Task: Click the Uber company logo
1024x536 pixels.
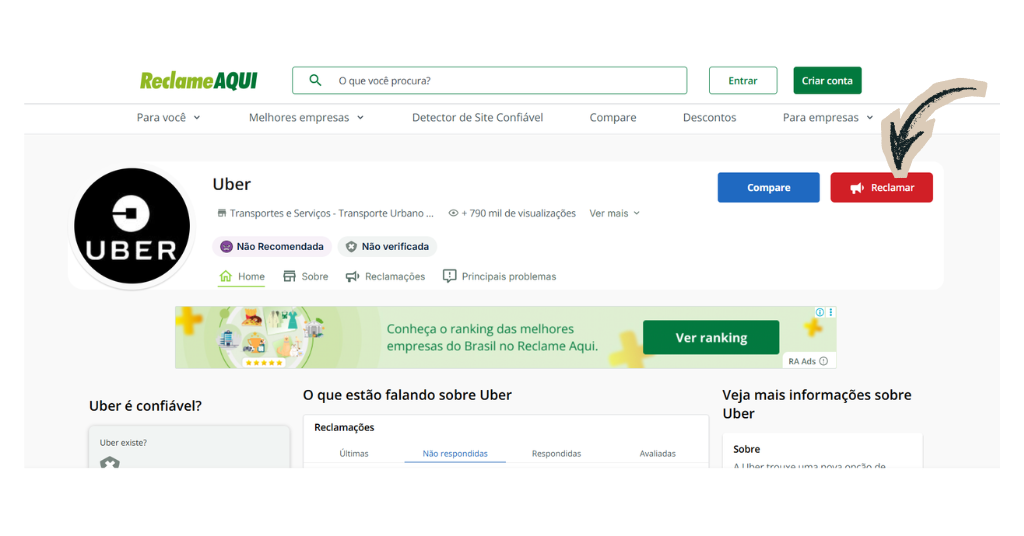Action: click(x=131, y=227)
